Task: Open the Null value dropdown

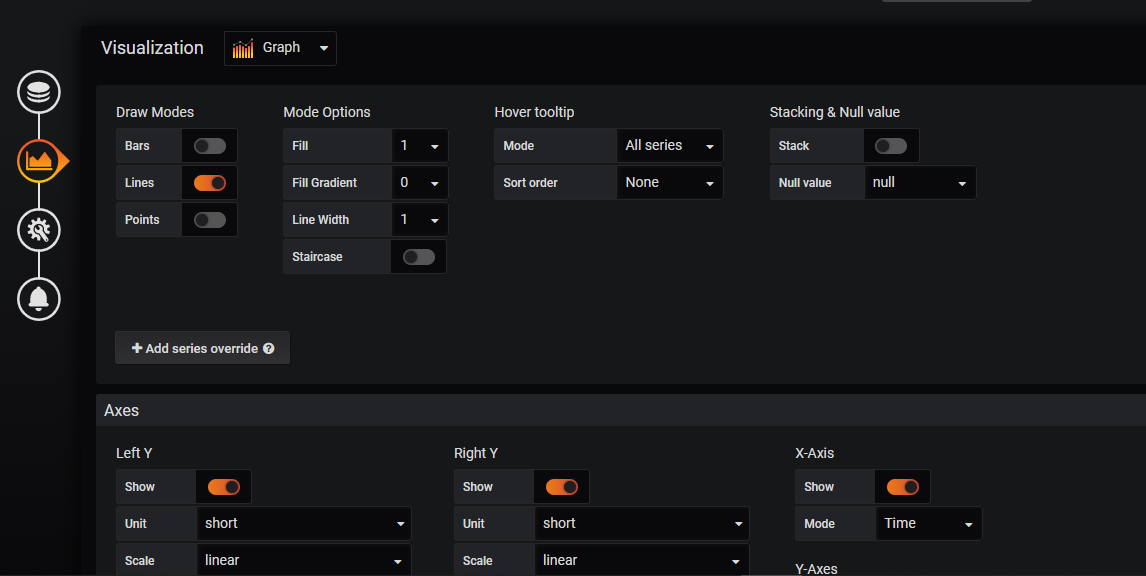Action: pyautogui.click(x=920, y=183)
